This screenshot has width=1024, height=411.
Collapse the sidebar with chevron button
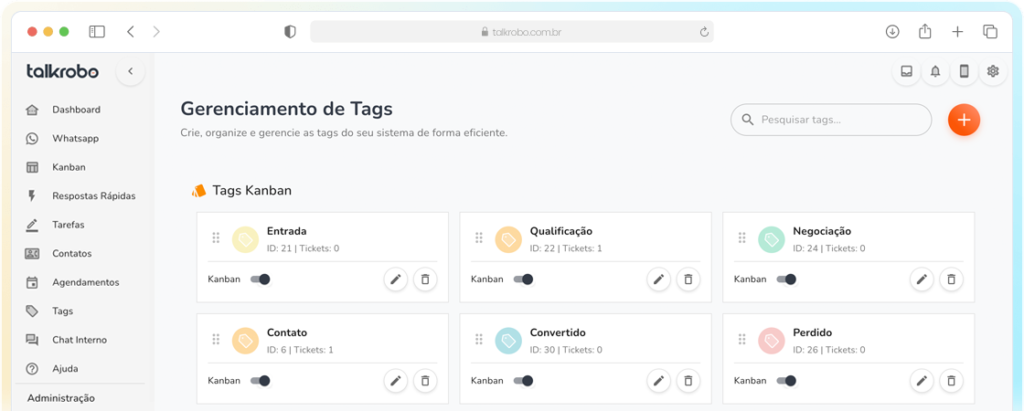click(130, 71)
